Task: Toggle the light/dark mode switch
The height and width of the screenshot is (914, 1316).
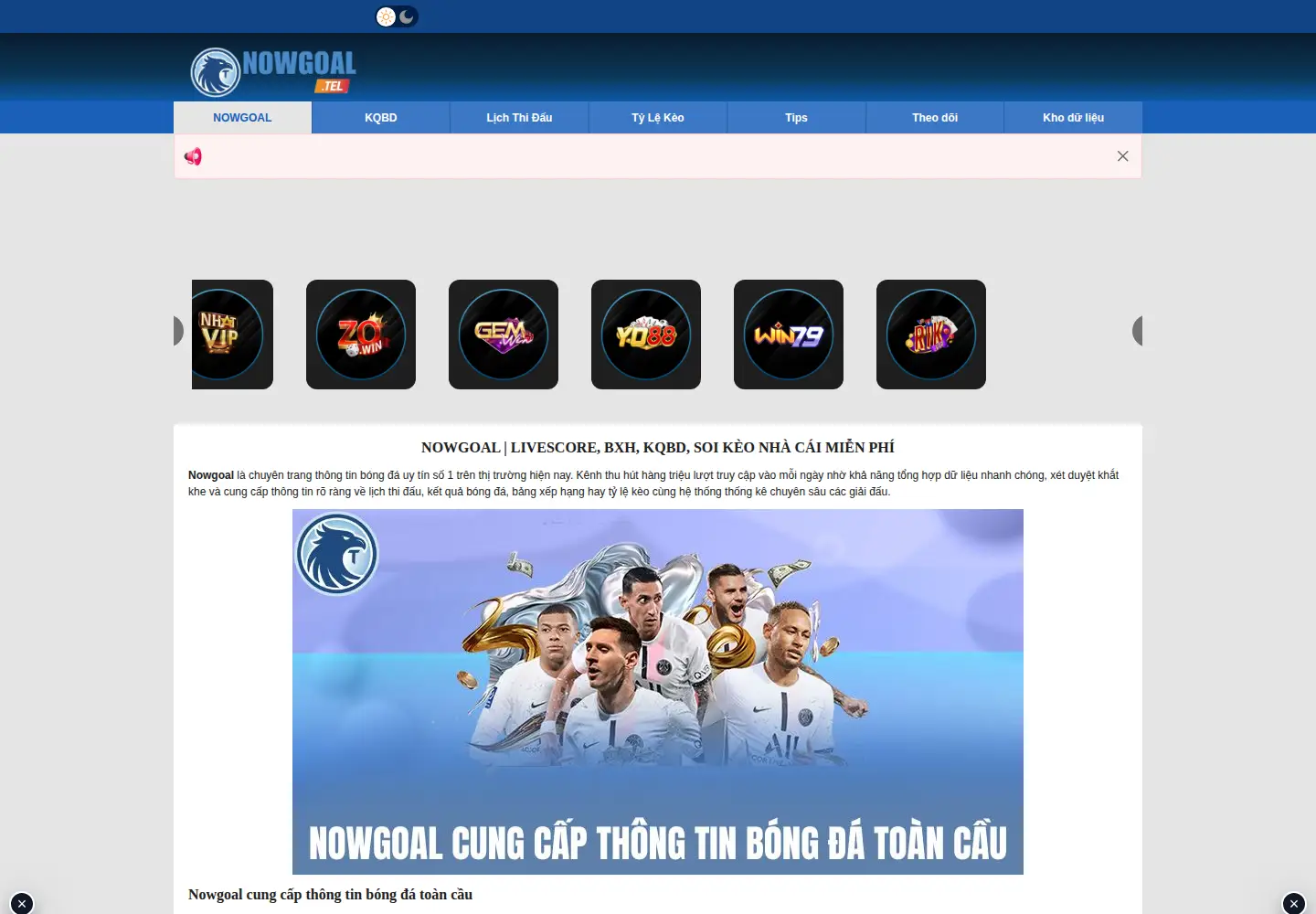Action: 397,16
